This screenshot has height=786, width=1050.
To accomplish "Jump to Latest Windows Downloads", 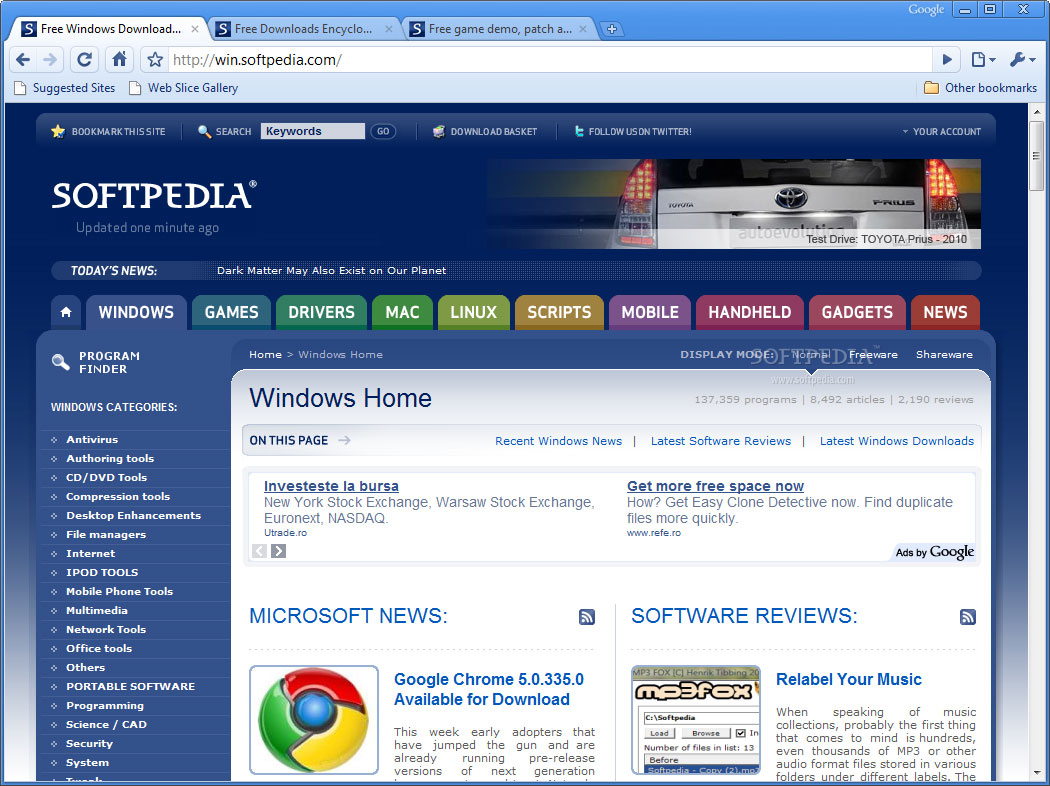I will [897, 441].
